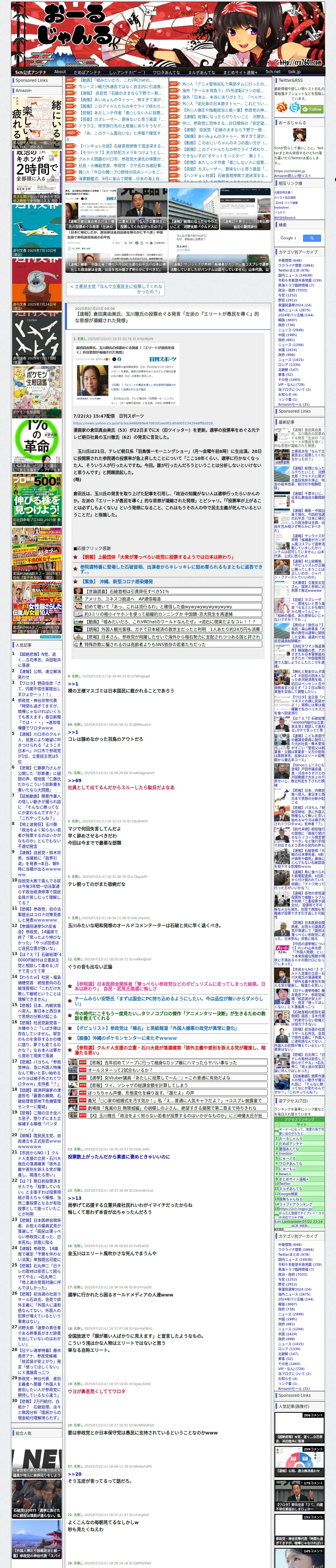Viewport: 336px width, 1568px height.
Task: Open the About menu item
Action: pyautogui.click(x=60, y=72)
